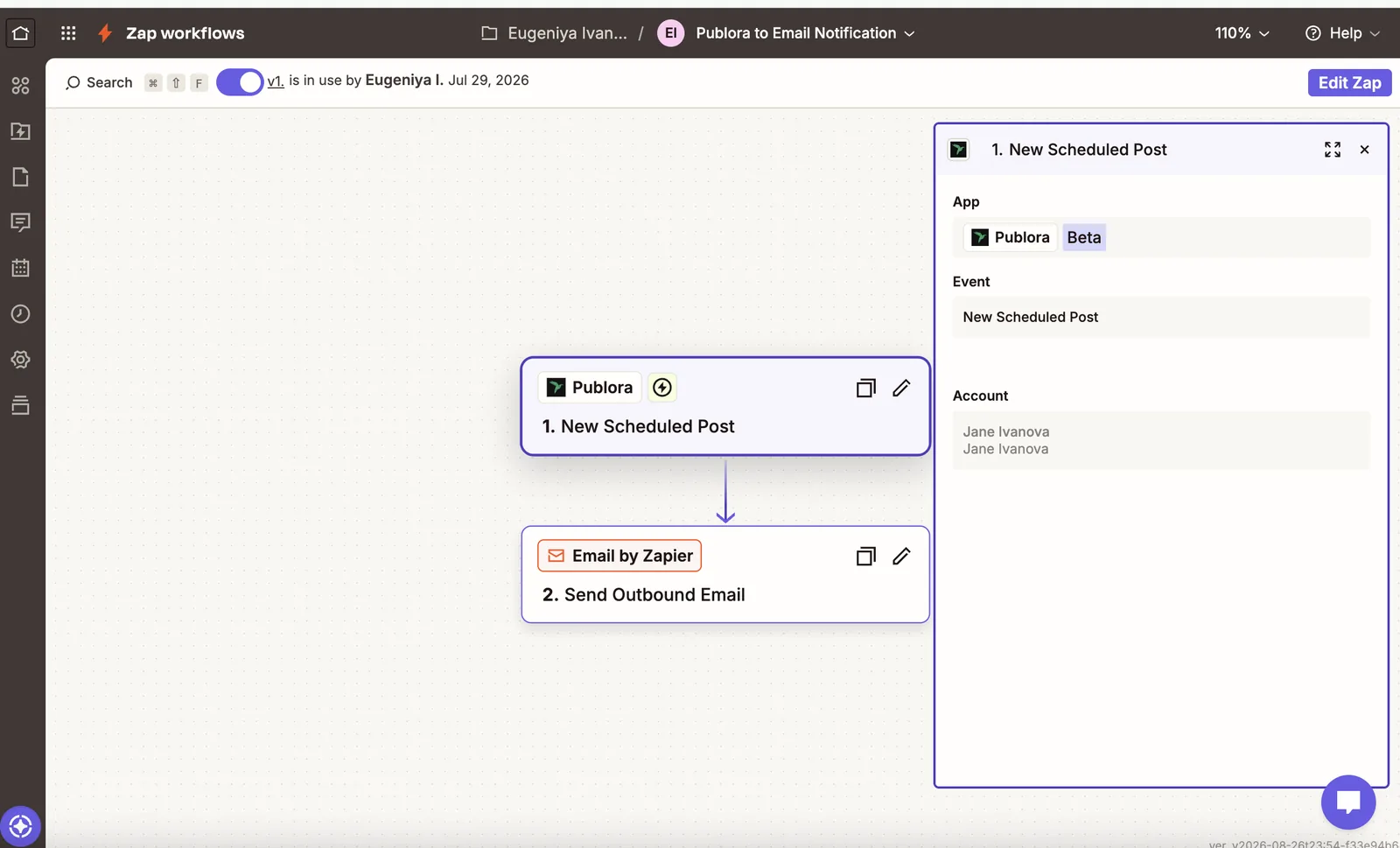
Task: Open the sidebar history clock icon
Action: [x=20, y=313]
